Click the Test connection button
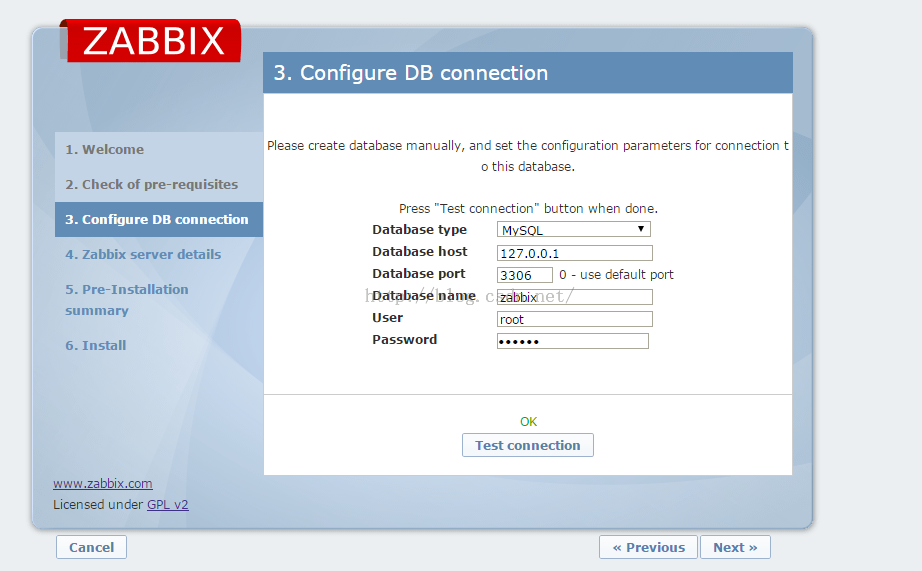This screenshot has height=571, width=922. pyautogui.click(x=527, y=445)
